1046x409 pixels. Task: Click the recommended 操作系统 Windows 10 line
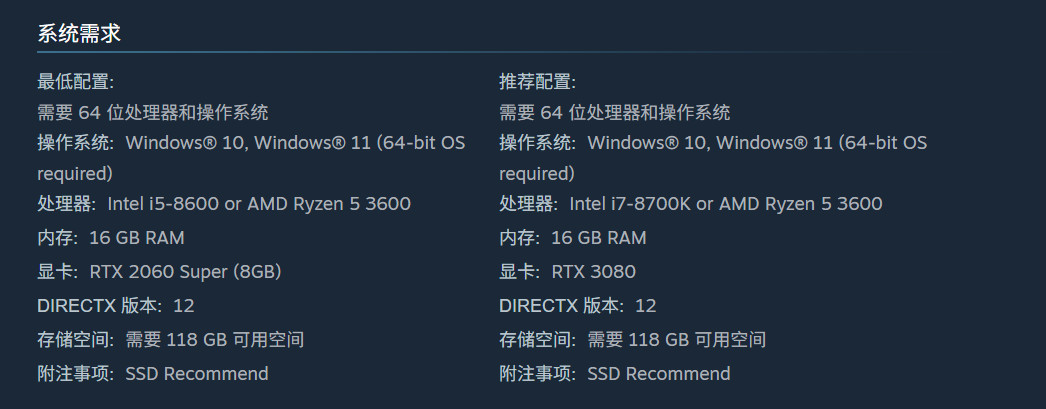[x=713, y=143]
